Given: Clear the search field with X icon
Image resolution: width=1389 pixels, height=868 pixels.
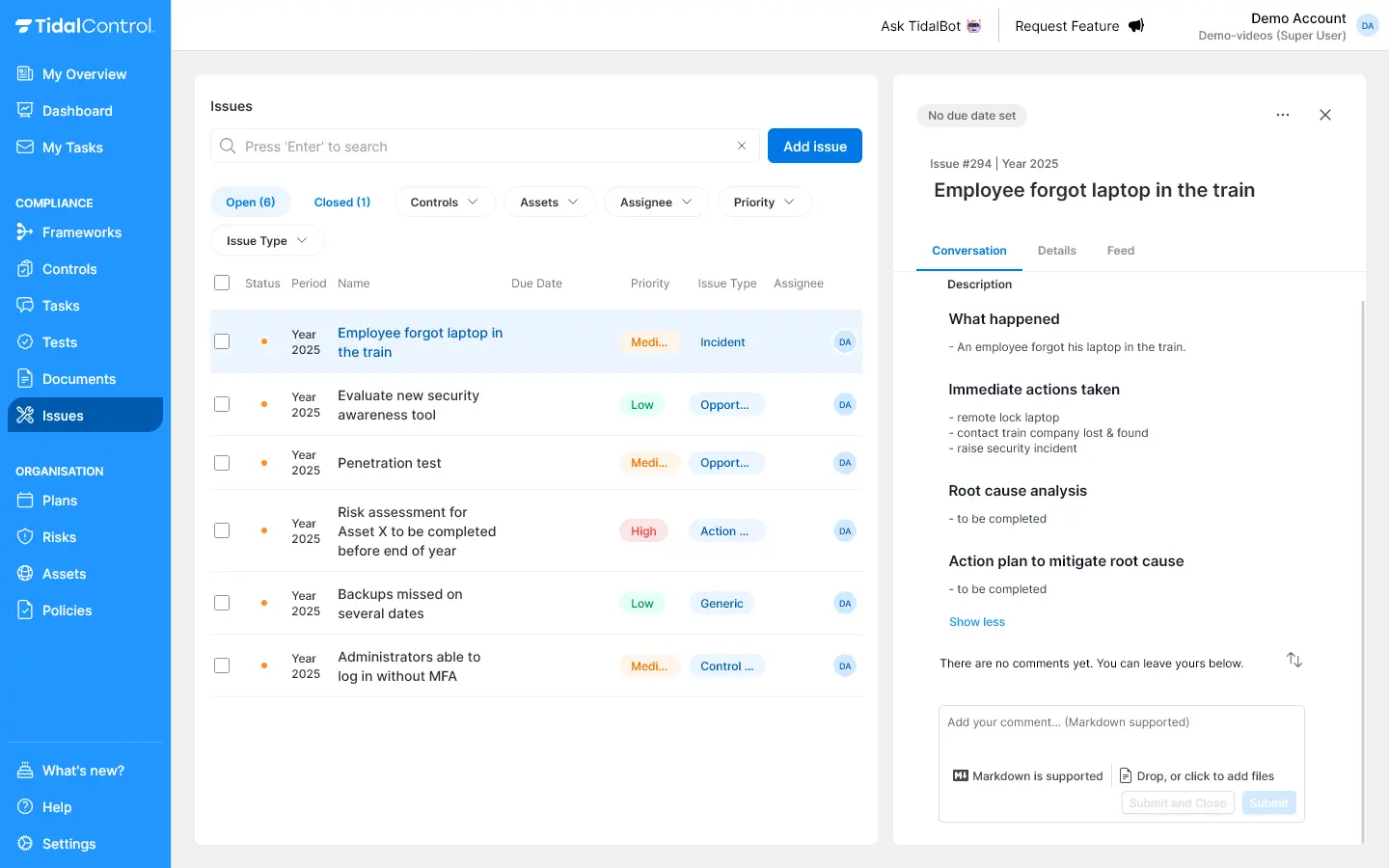Looking at the screenshot, I should click(742, 147).
